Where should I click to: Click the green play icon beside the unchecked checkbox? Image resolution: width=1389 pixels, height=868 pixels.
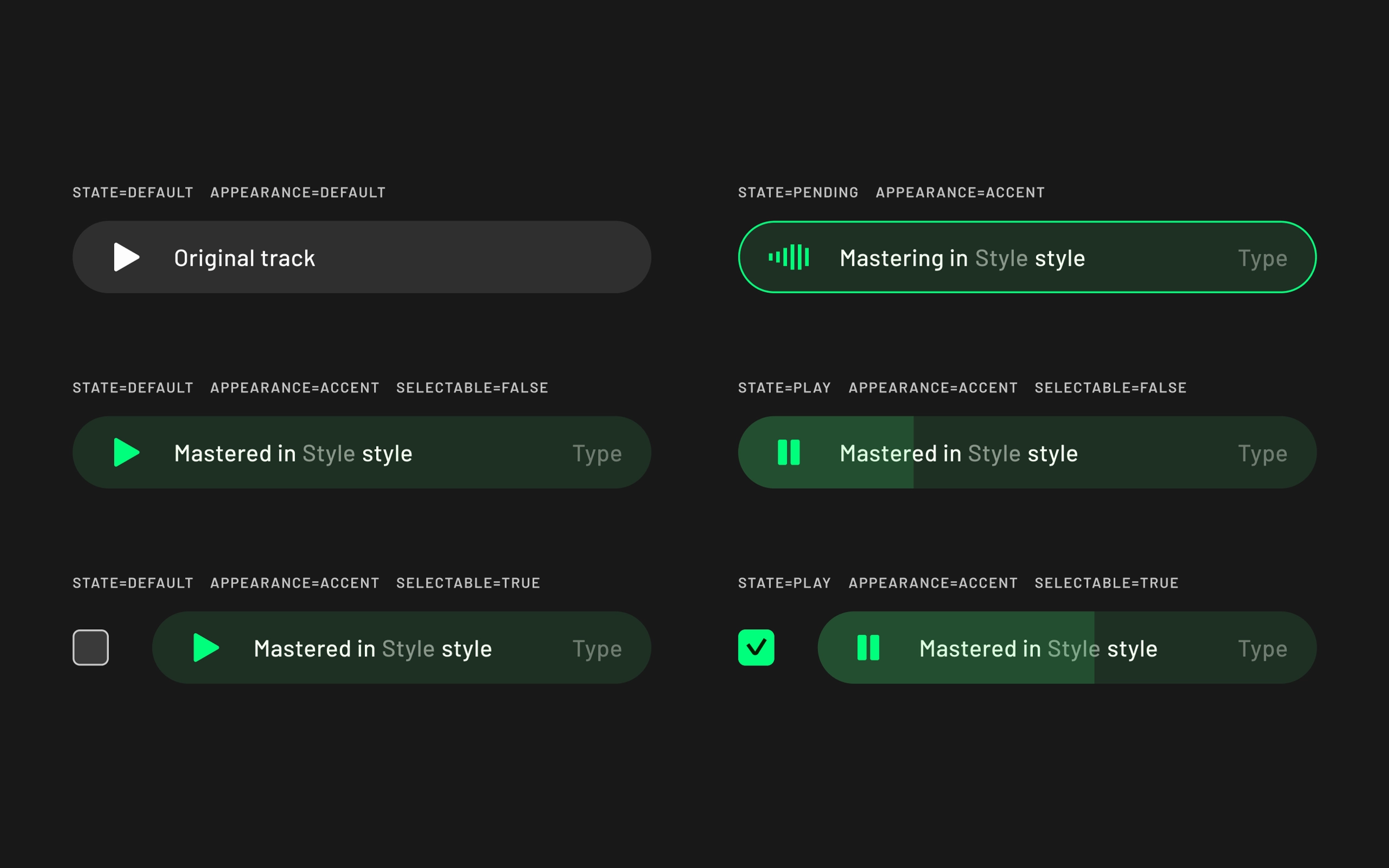pyautogui.click(x=206, y=648)
